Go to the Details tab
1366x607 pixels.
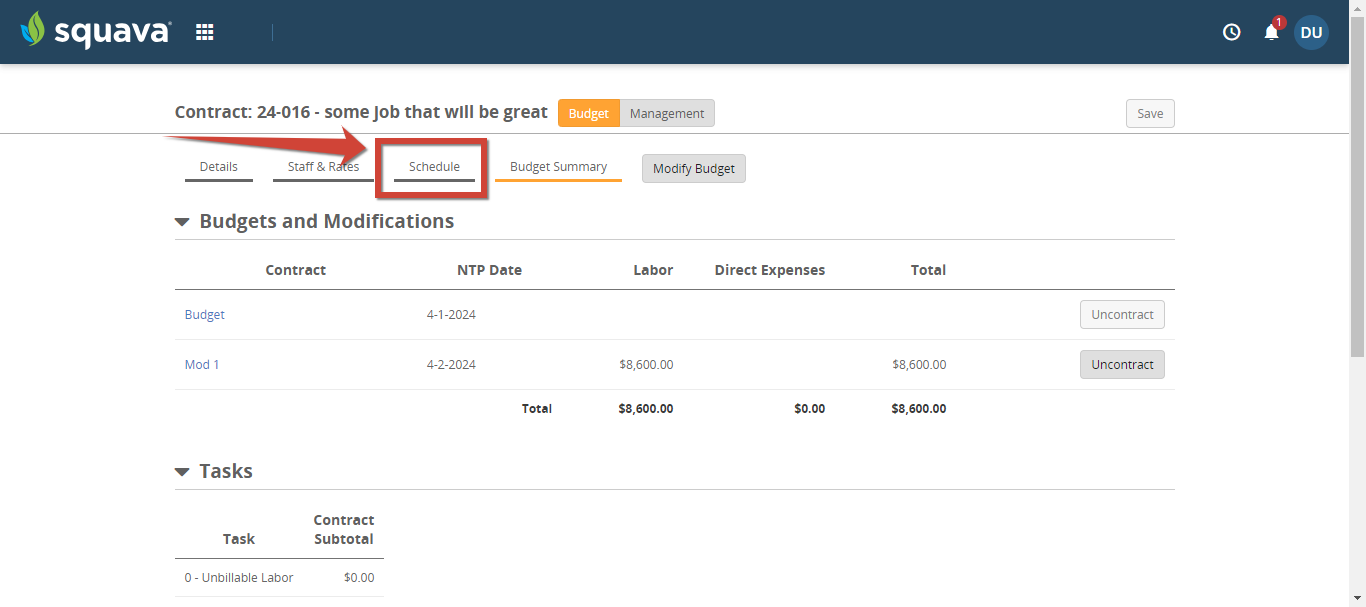tap(218, 166)
